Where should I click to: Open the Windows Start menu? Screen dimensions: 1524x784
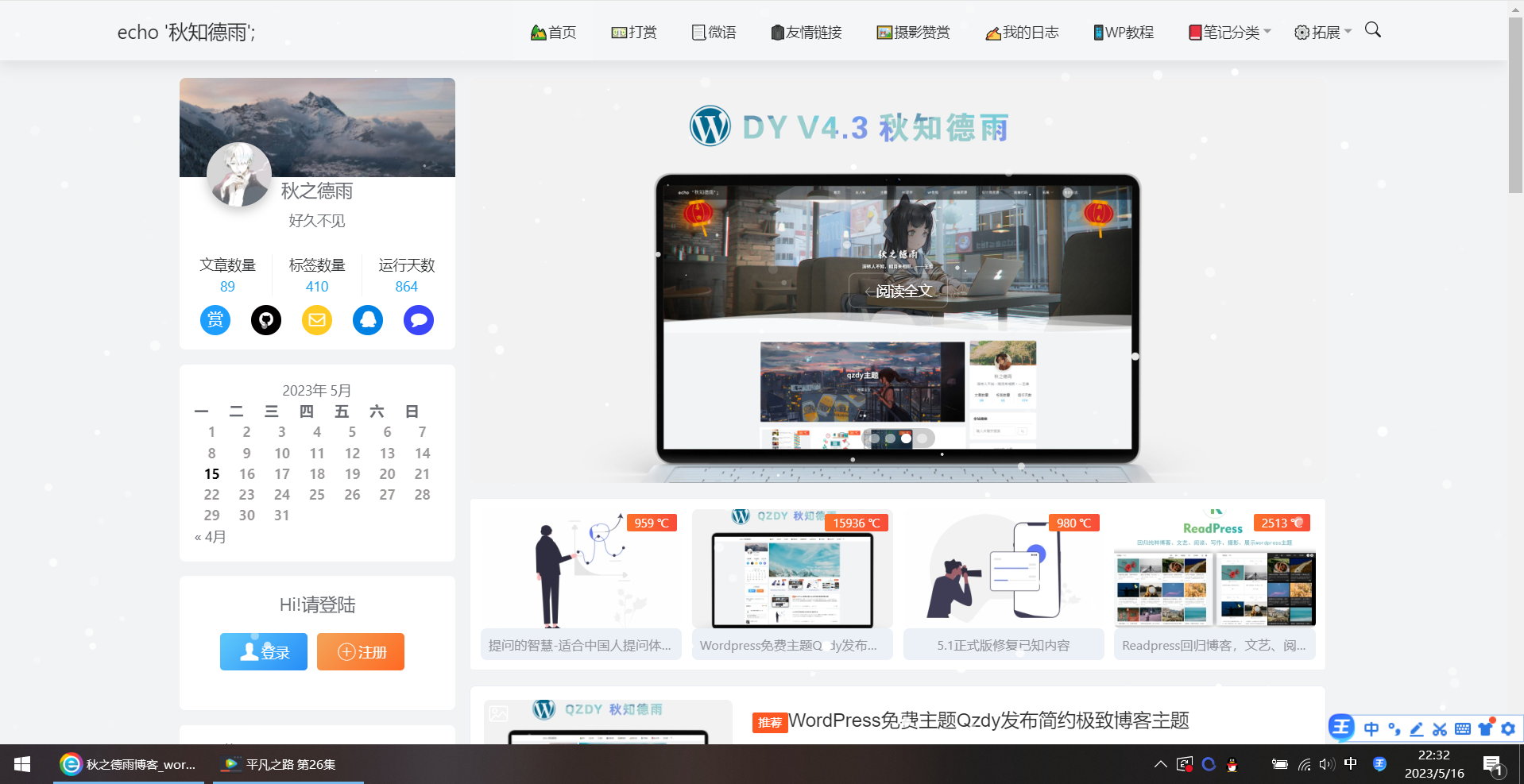pos(22,764)
